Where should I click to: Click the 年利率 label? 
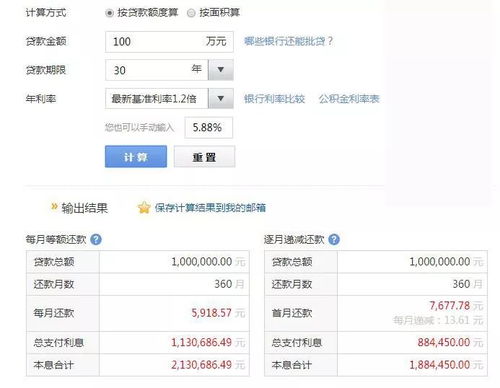[41, 99]
